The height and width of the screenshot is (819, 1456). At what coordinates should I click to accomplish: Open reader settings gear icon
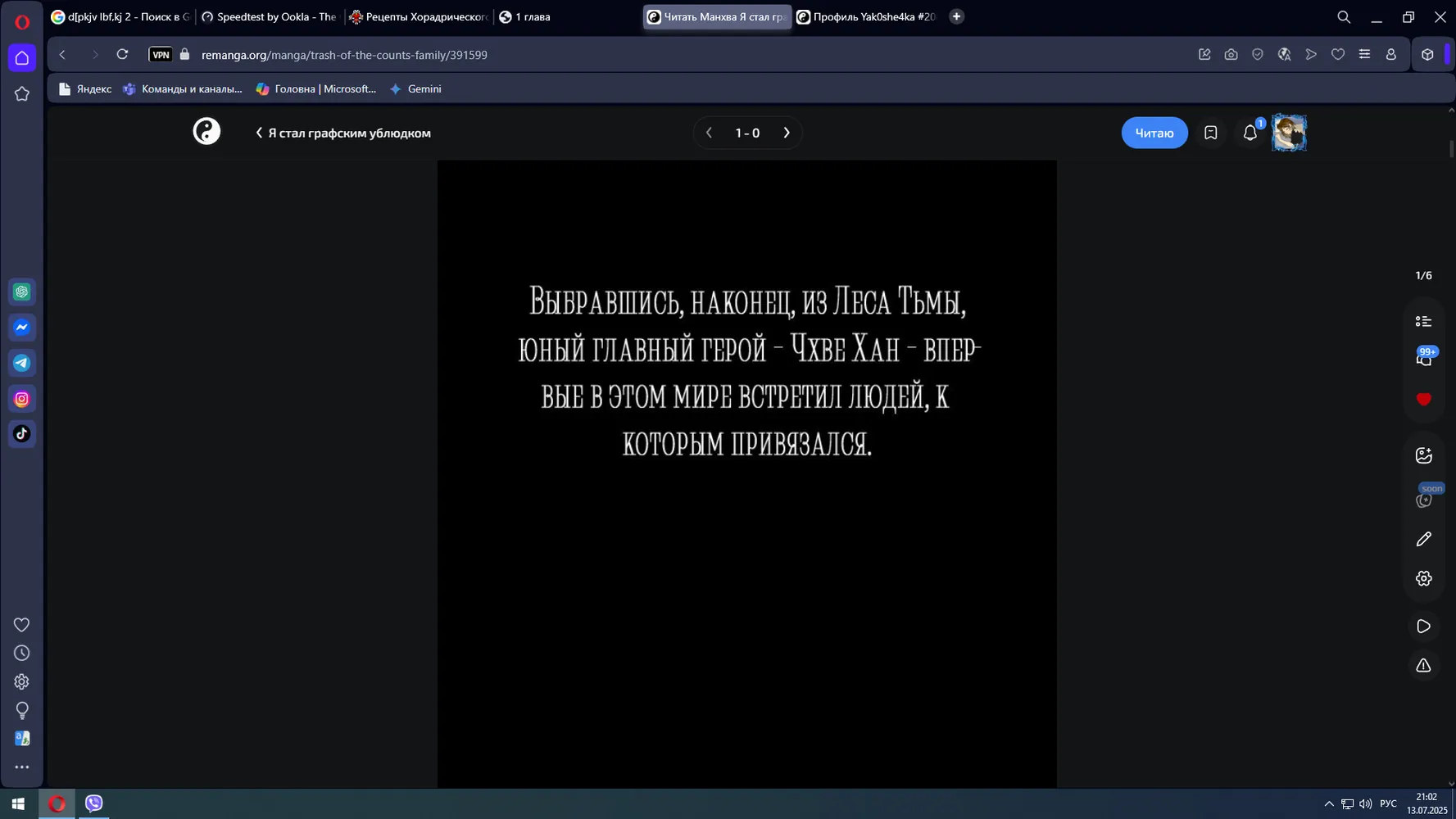1424,578
